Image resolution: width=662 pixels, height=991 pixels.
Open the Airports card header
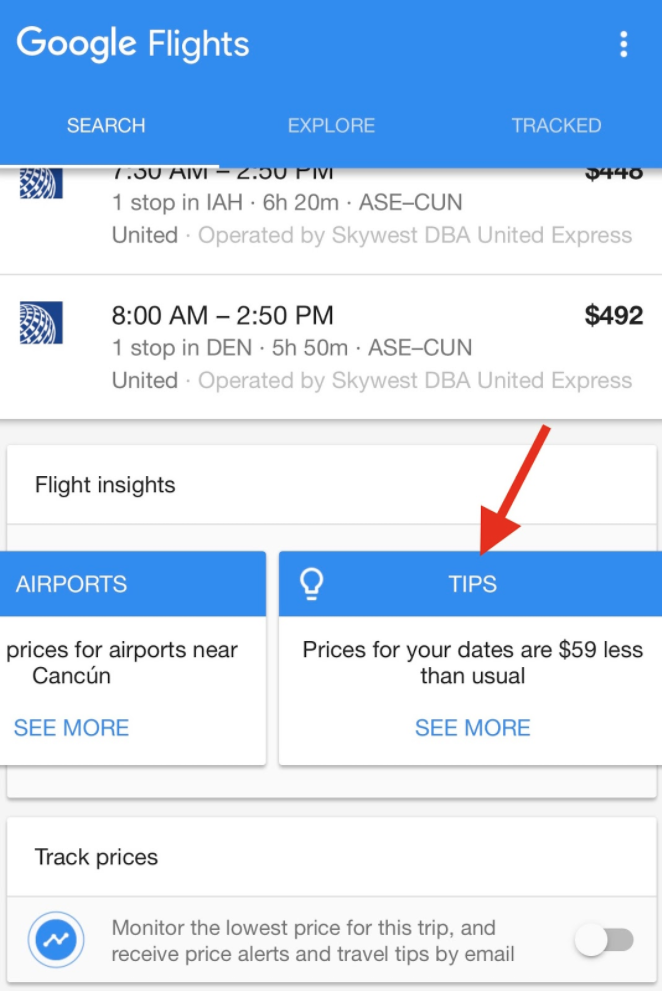(133, 583)
